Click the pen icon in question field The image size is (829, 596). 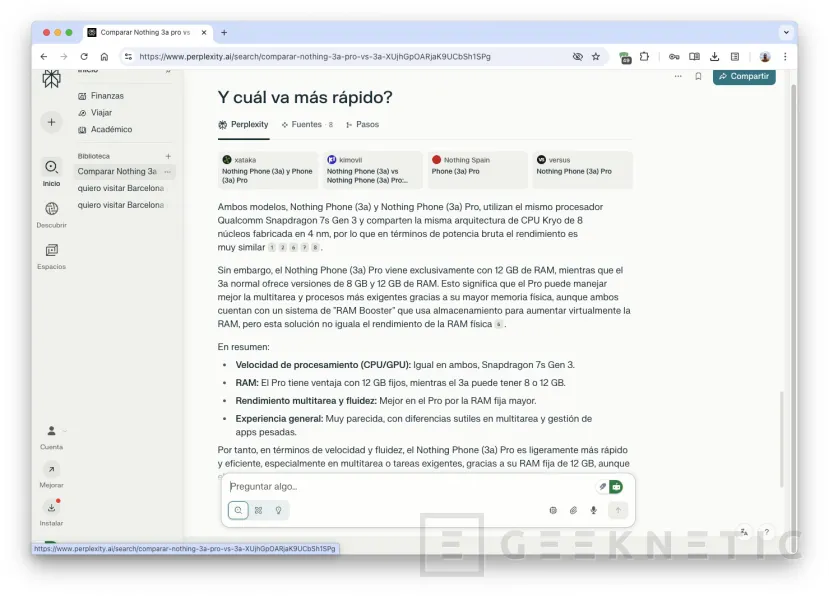[x=602, y=487]
